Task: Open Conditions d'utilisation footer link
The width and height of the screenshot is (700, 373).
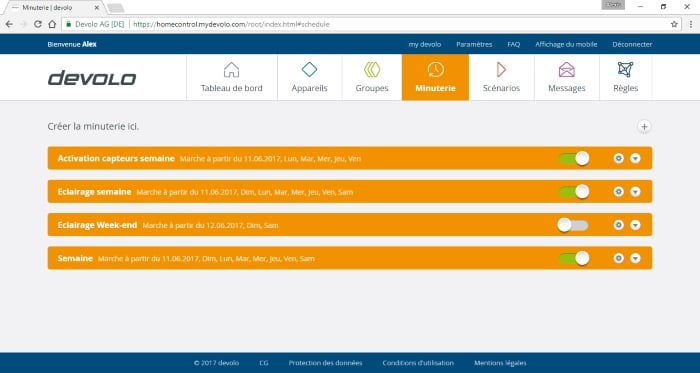Action: click(x=418, y=363)
